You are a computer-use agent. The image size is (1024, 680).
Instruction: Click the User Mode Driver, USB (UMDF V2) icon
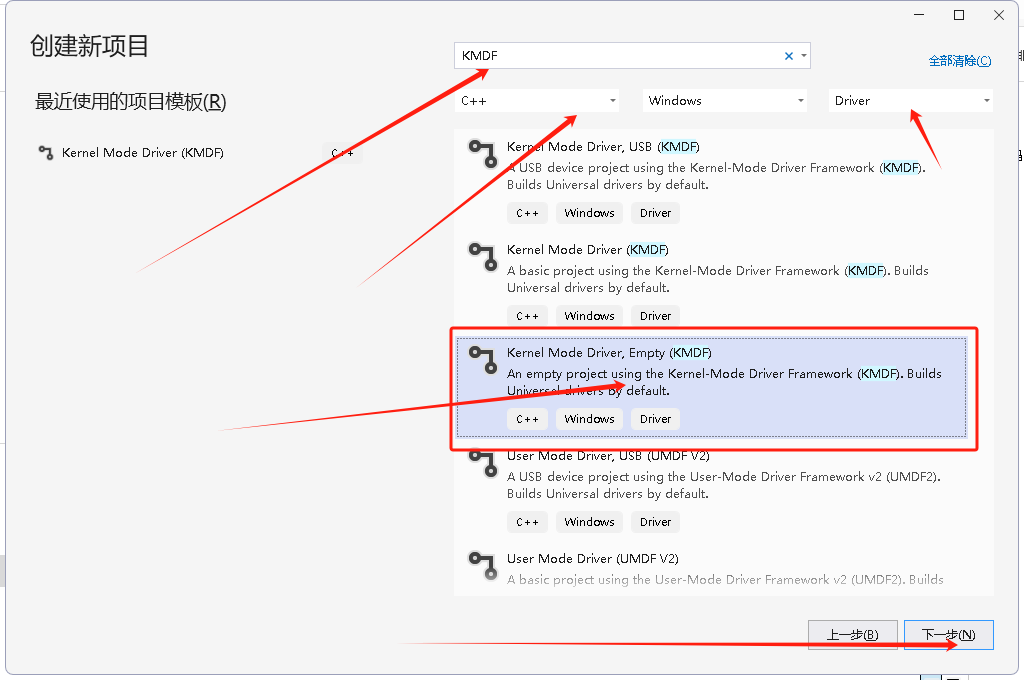tap(483, 463)
